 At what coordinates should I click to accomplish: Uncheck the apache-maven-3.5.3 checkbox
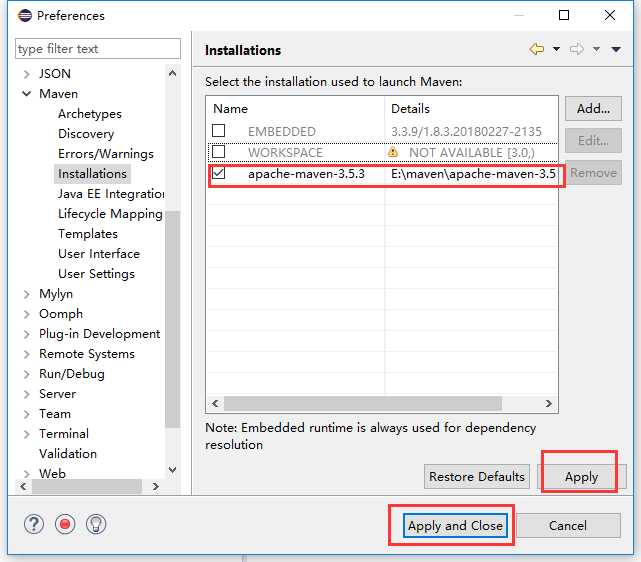pos(219,173)
